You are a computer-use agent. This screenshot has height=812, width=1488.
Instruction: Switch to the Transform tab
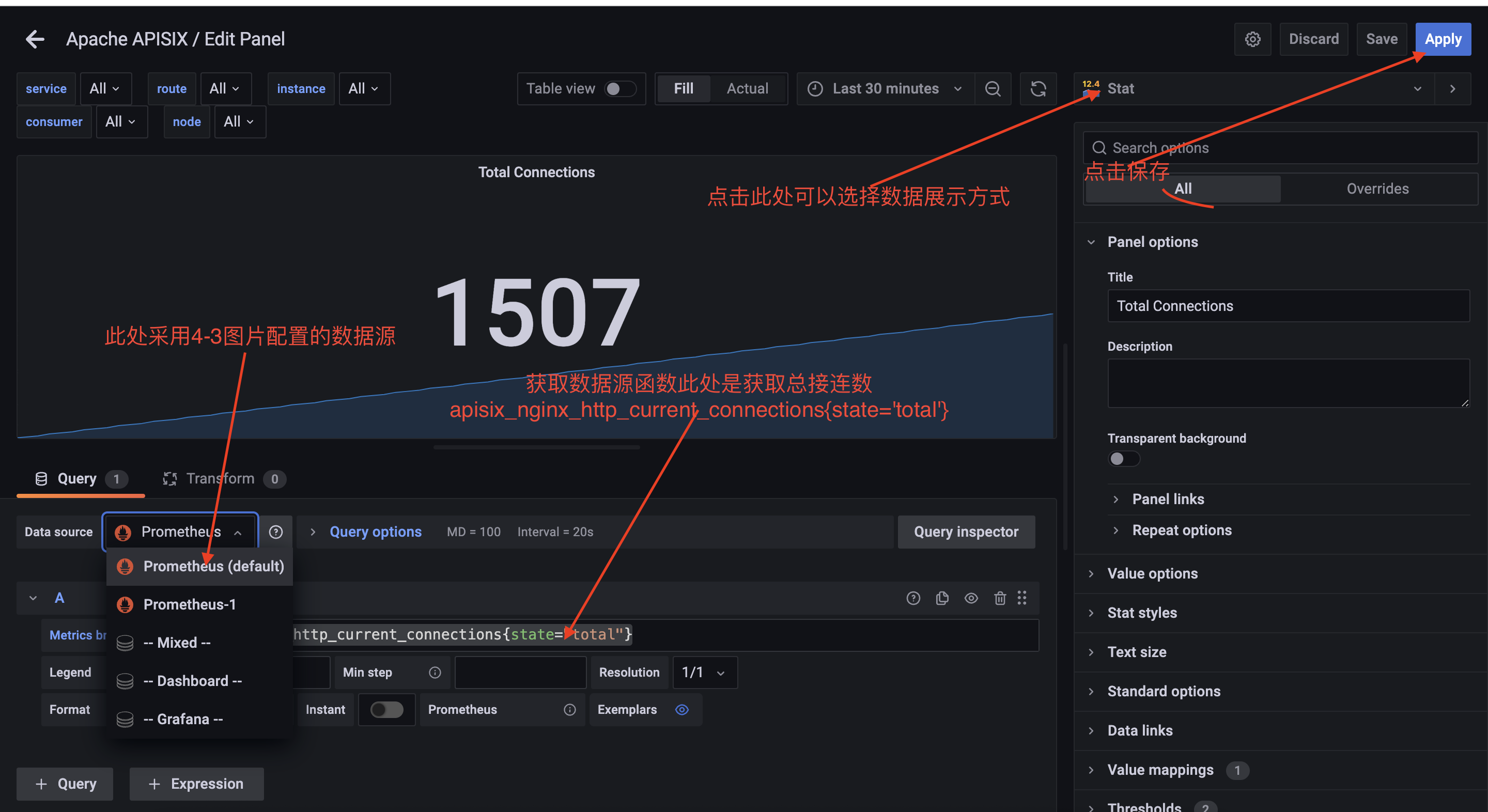[220, 479]
